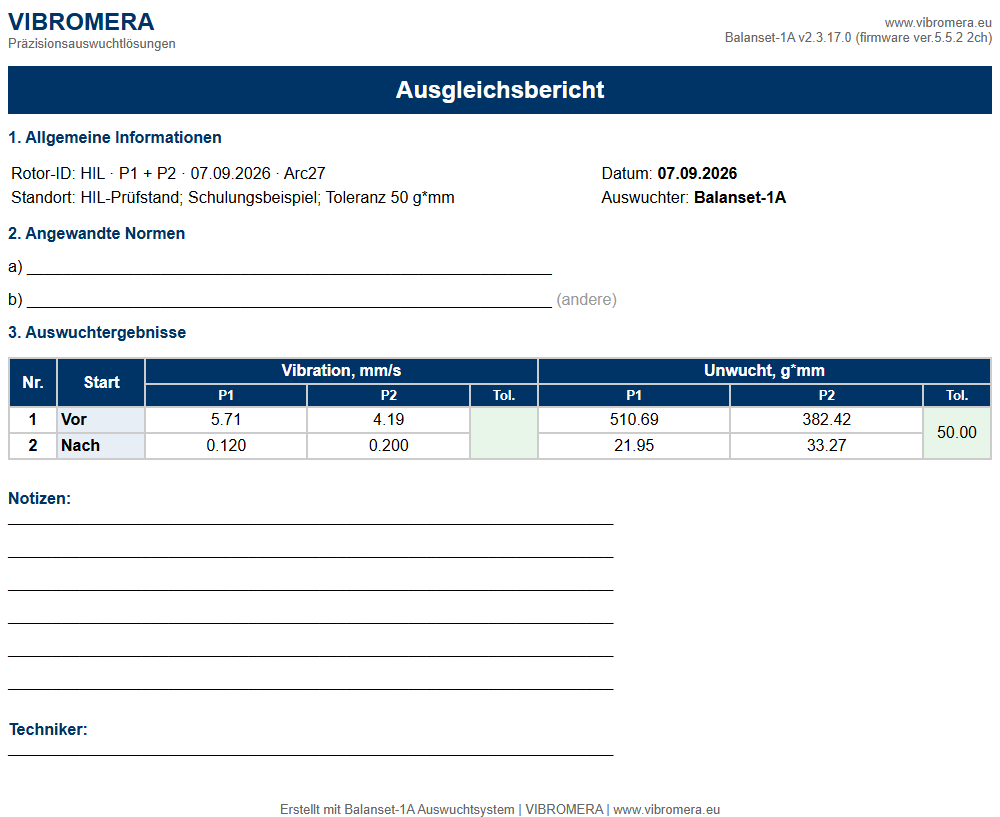Open www.vibromera.eu in the header
The image size is (1000, 817).
(938, 23)
